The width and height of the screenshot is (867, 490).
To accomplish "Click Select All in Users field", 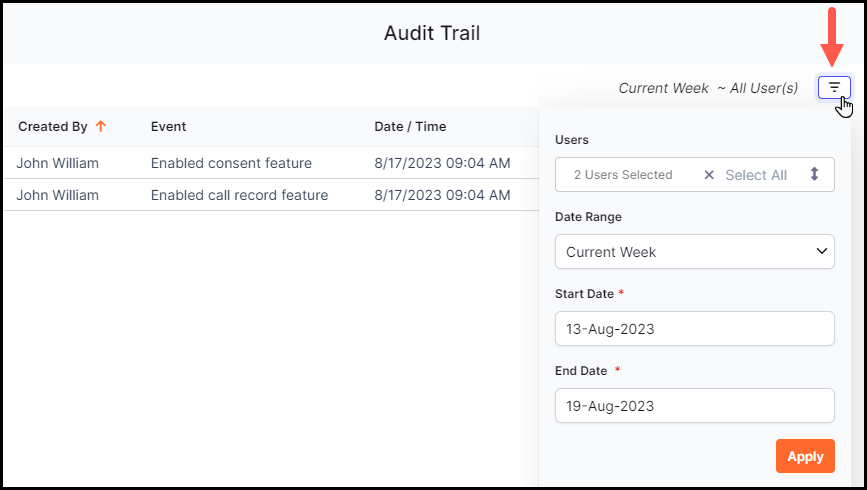I will click(x=756, y=175).
